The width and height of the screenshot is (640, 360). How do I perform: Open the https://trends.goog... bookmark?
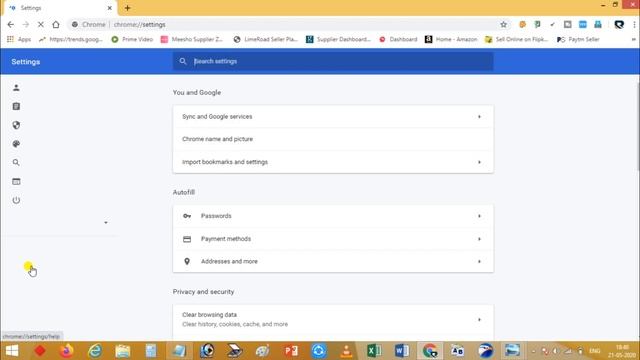click(71, 39)
